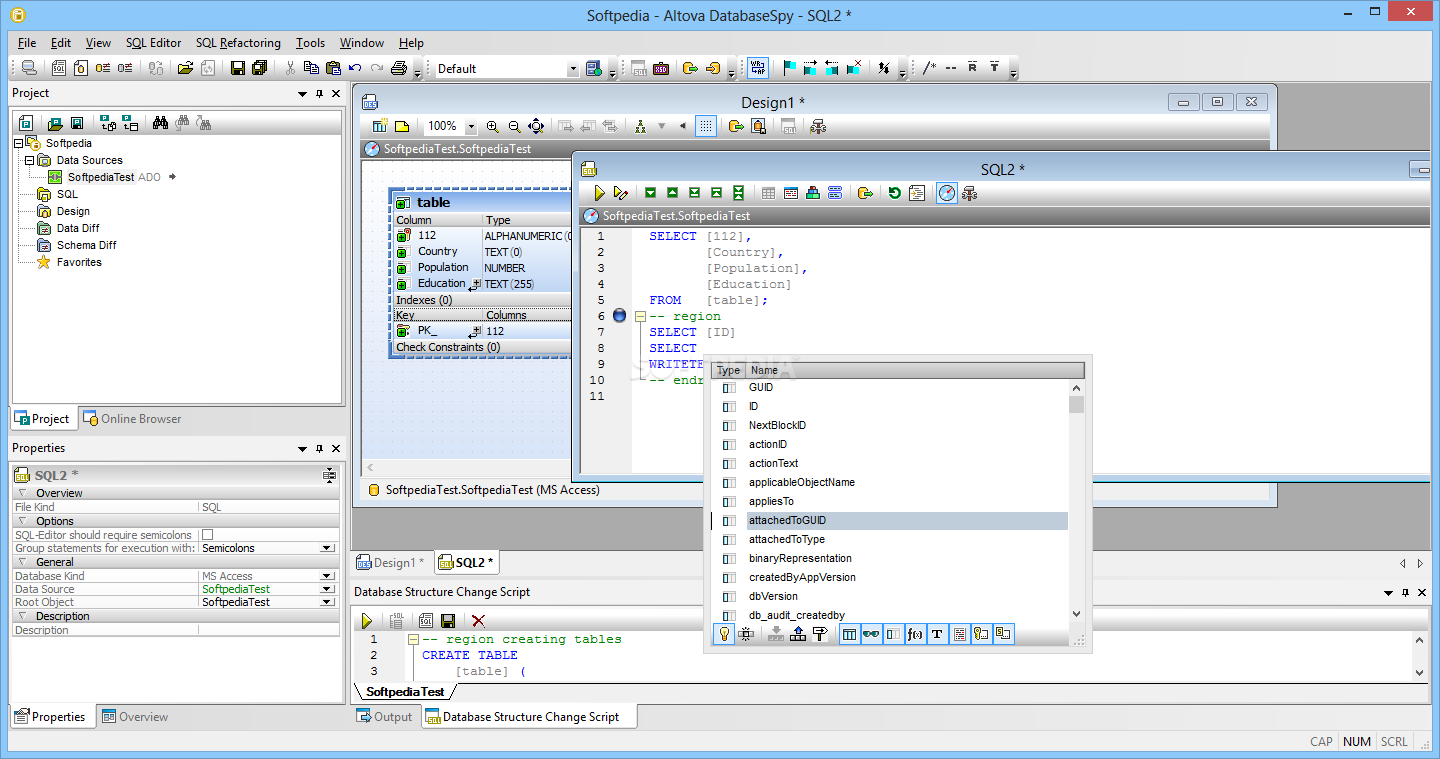Toggle grid display in Design1 toolbar
1440x759 pixels.
pyautogui.click(x=706, y=126)
